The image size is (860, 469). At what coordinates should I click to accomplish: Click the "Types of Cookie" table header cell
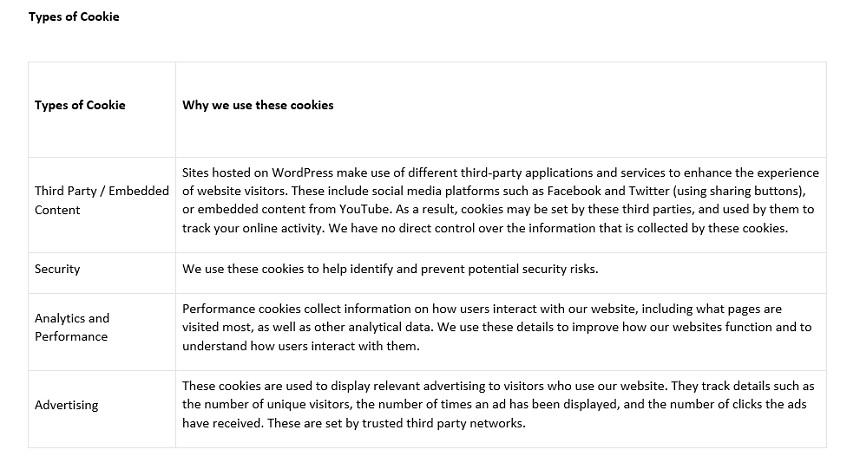tap(80, 105)
